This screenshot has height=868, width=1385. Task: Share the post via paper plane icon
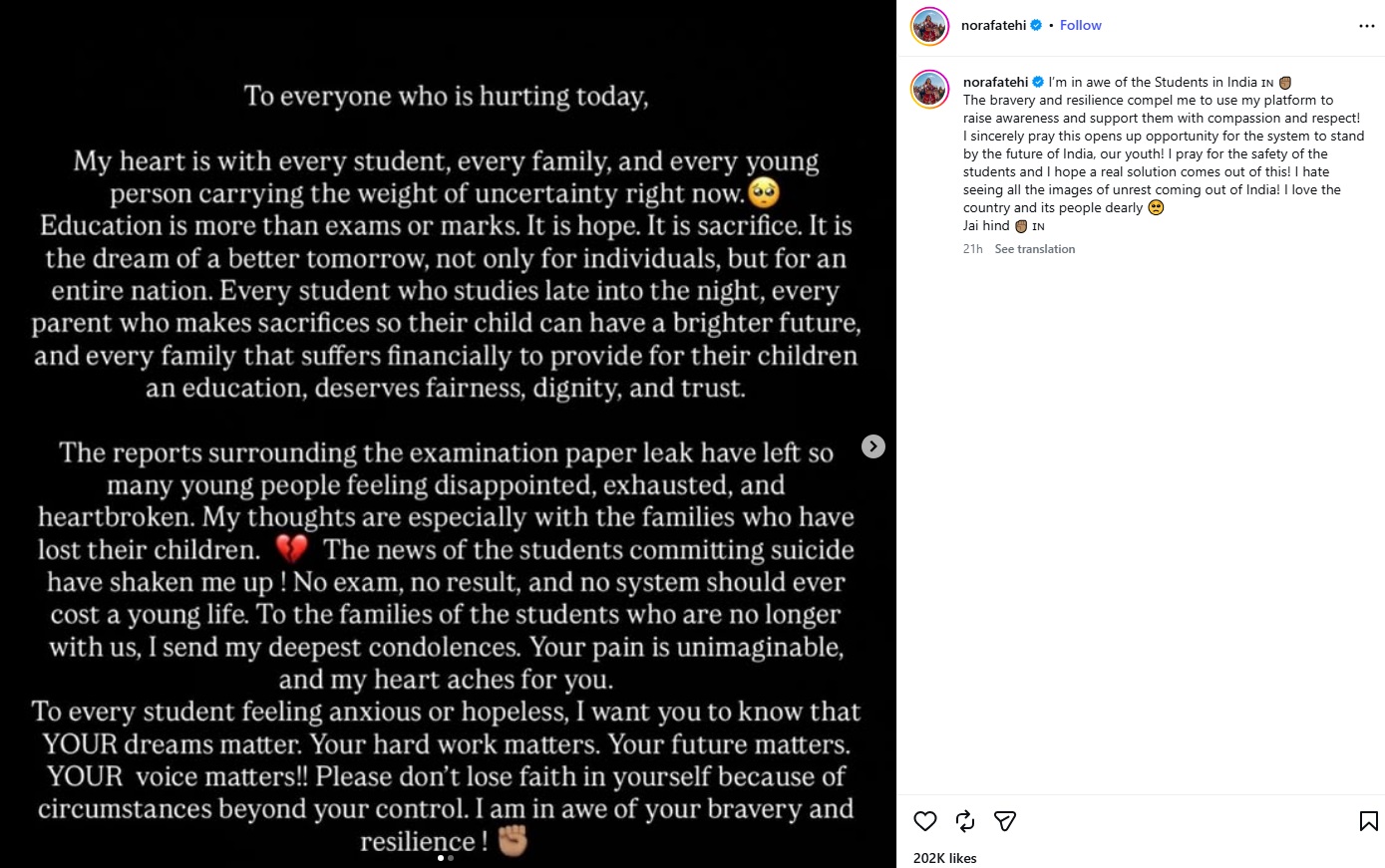[x=1005, y=821]
